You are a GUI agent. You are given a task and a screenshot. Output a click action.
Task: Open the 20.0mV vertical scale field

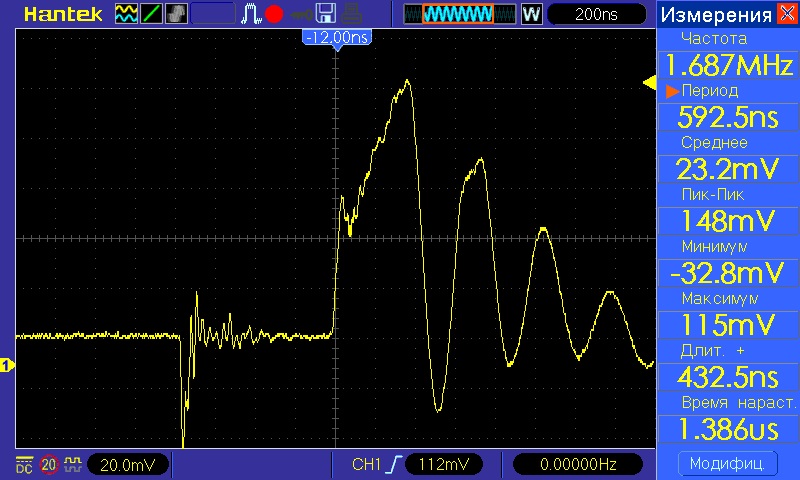point(128,464)
